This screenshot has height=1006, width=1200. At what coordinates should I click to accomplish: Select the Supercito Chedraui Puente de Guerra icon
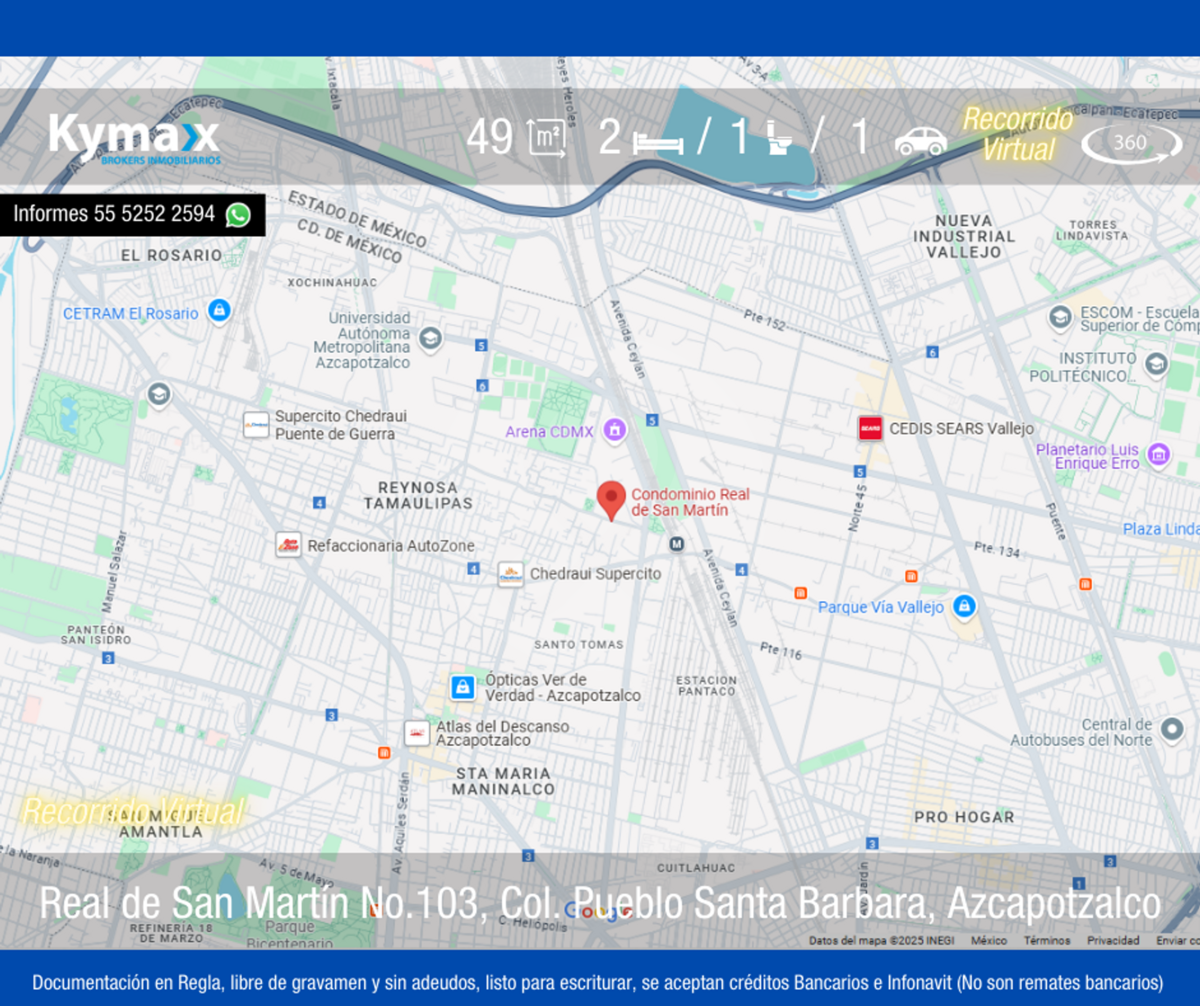coord(256,425)
